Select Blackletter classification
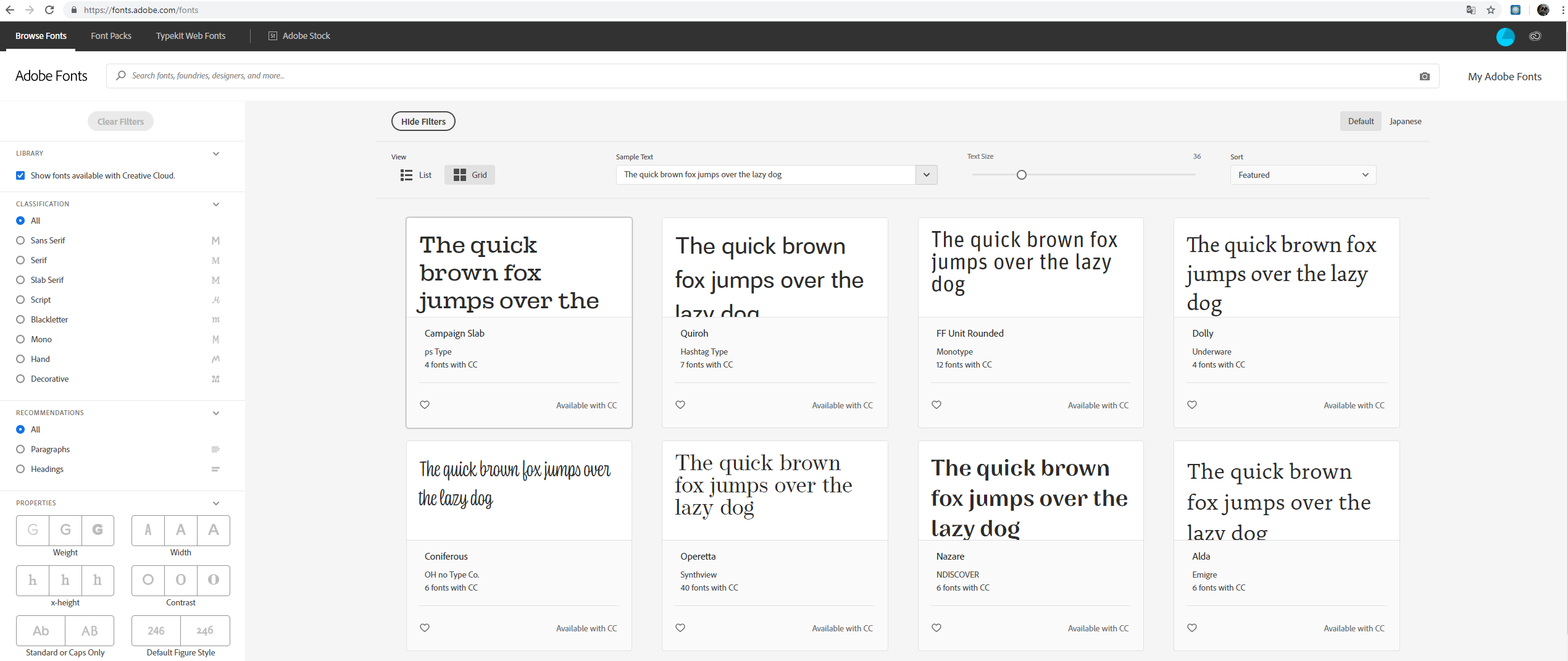This screenshot has width=1568, height=661. 20,319
